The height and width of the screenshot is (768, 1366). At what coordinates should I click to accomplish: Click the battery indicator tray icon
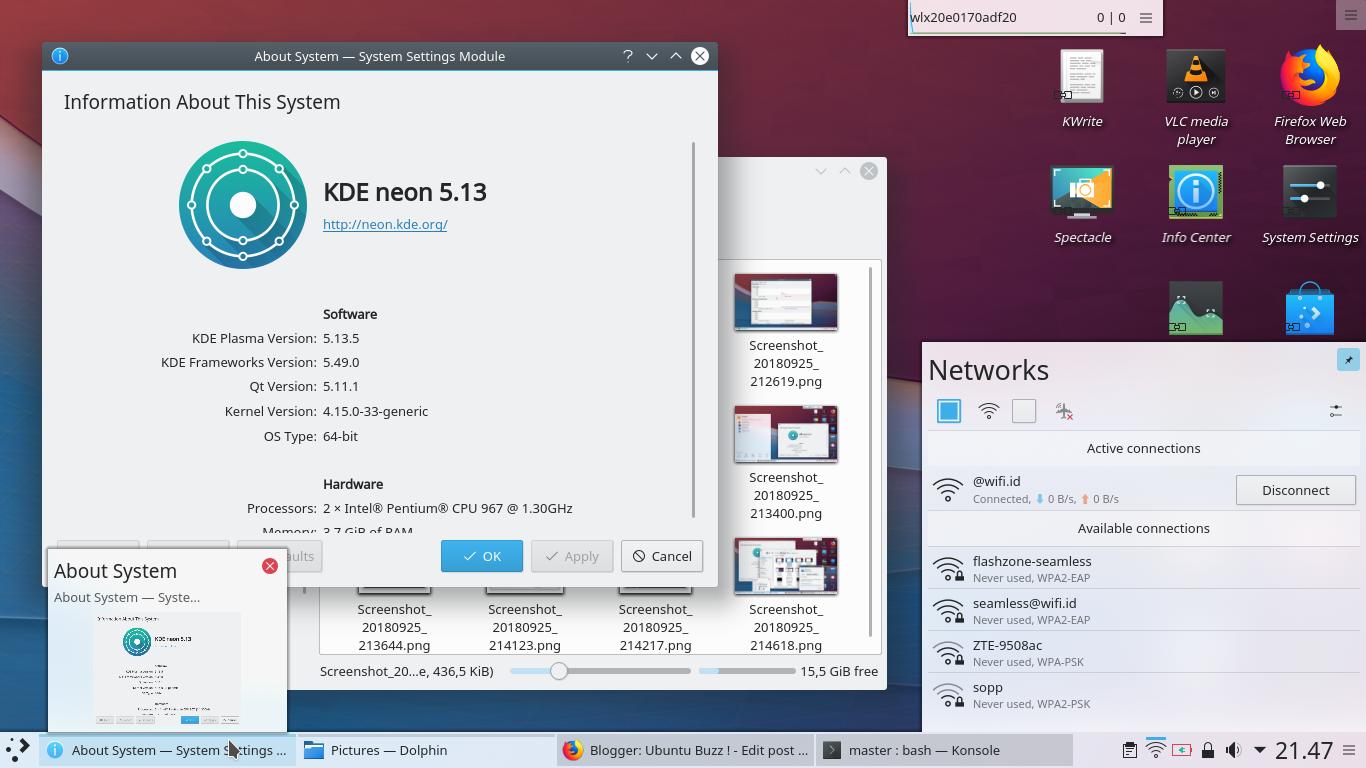click(1182, 750)
